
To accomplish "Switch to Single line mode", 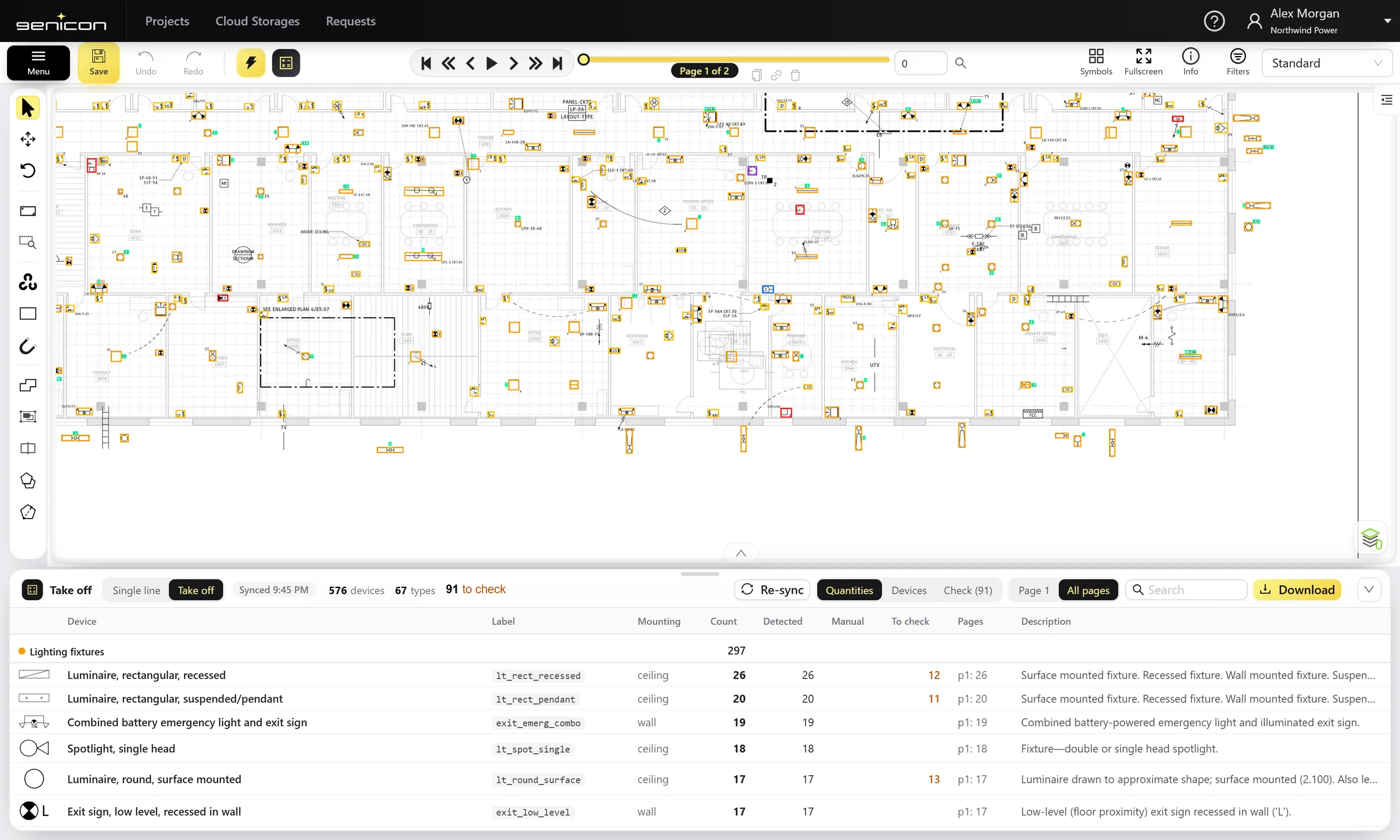I will [136, 590].
